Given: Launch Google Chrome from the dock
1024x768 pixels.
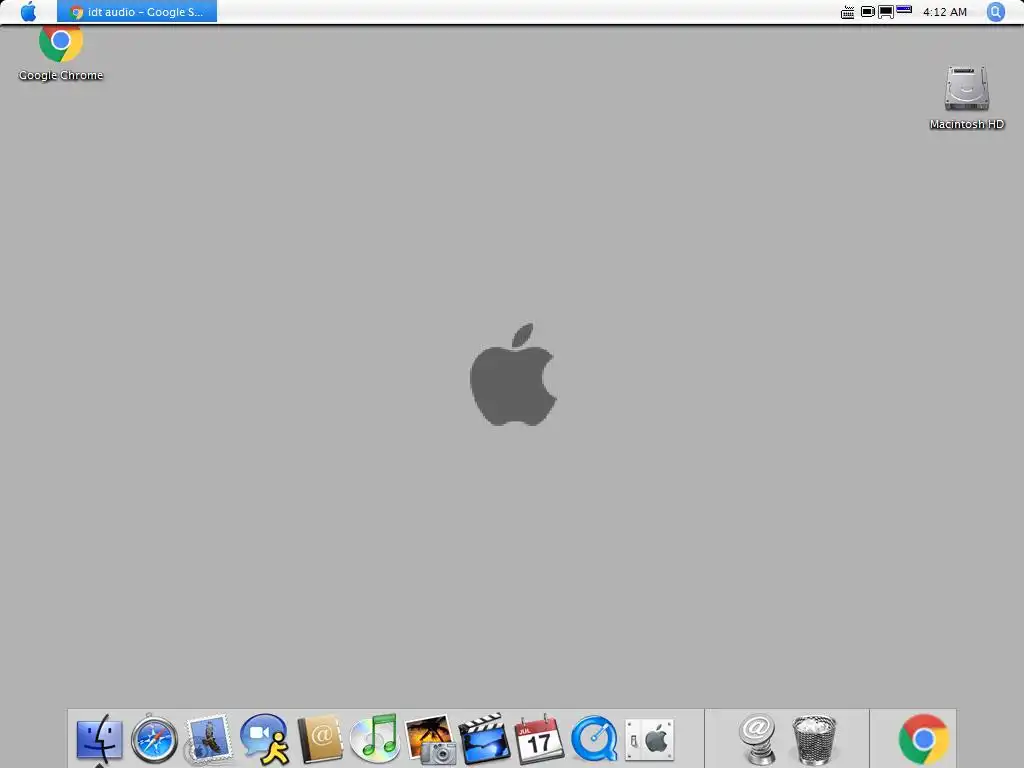Looking at the screenshot, I should (x=923, y=739).
